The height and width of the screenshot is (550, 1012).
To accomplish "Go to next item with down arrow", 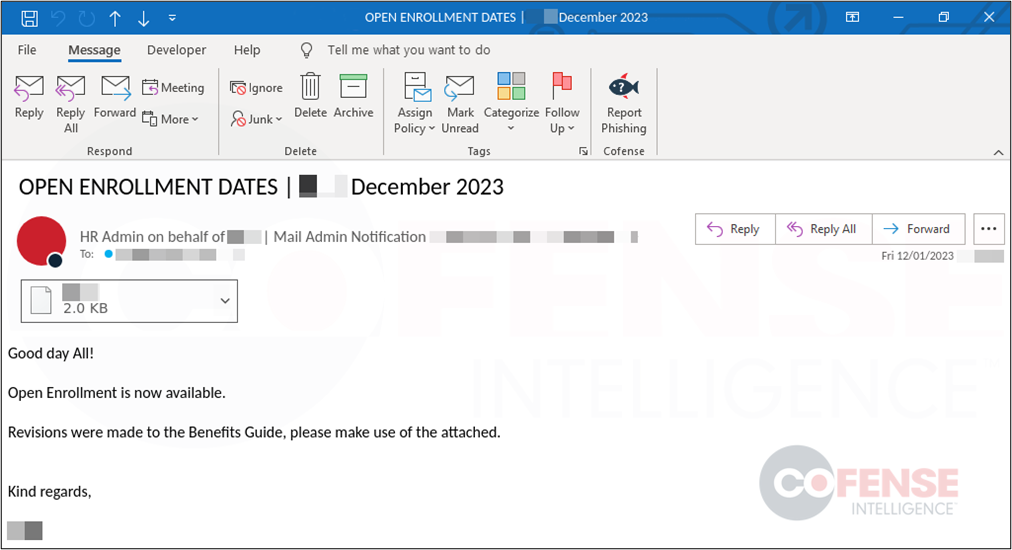I will [x=143, y=19].
